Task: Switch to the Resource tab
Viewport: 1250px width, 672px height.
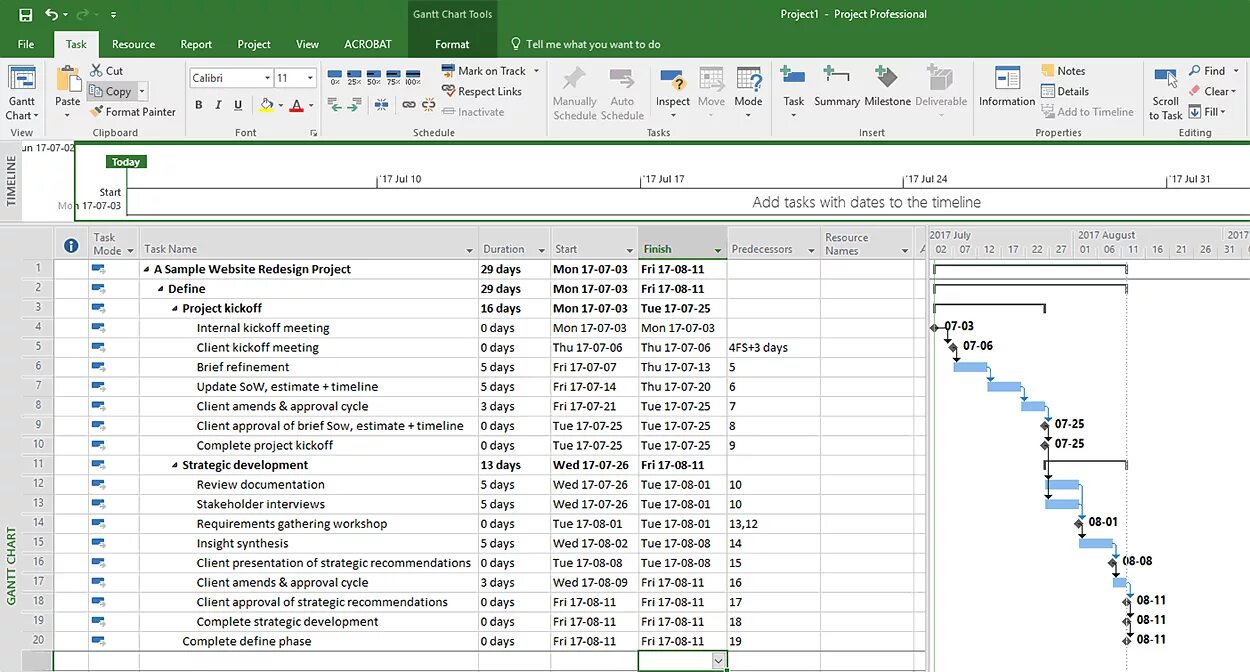Action: click(133, 44)
